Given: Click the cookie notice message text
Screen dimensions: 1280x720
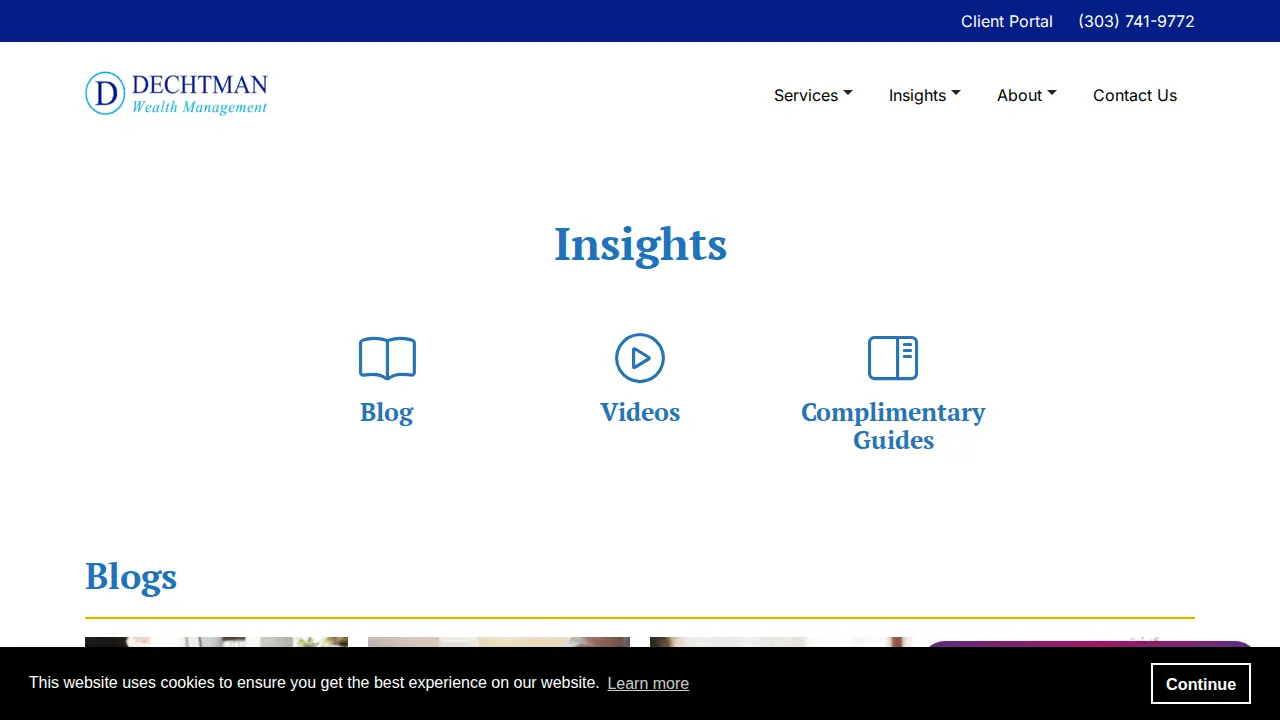Looking at the screenshot, I should [314, 682].
